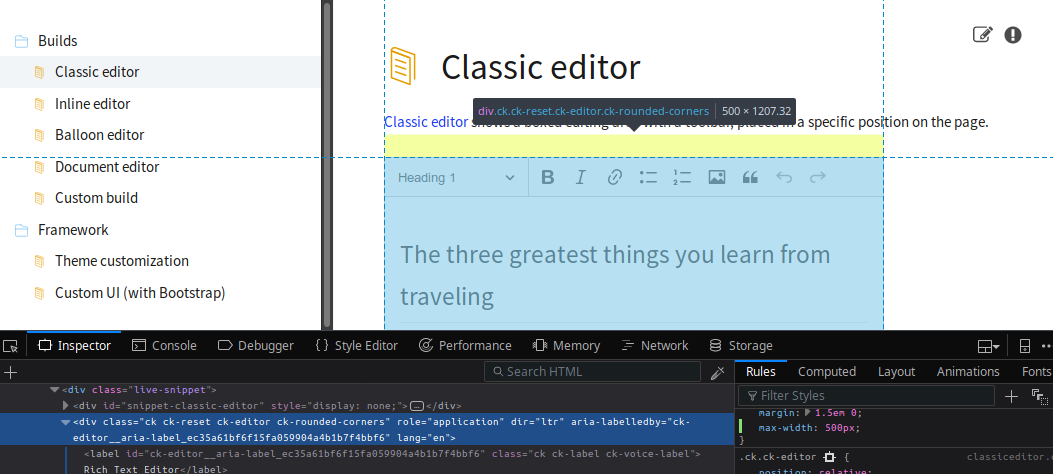Toggle italic formatting in editor toolbar
Image resolution: width=1053 pixels, height=474 pixels.
pyautogui.click(x=581, y=177)
